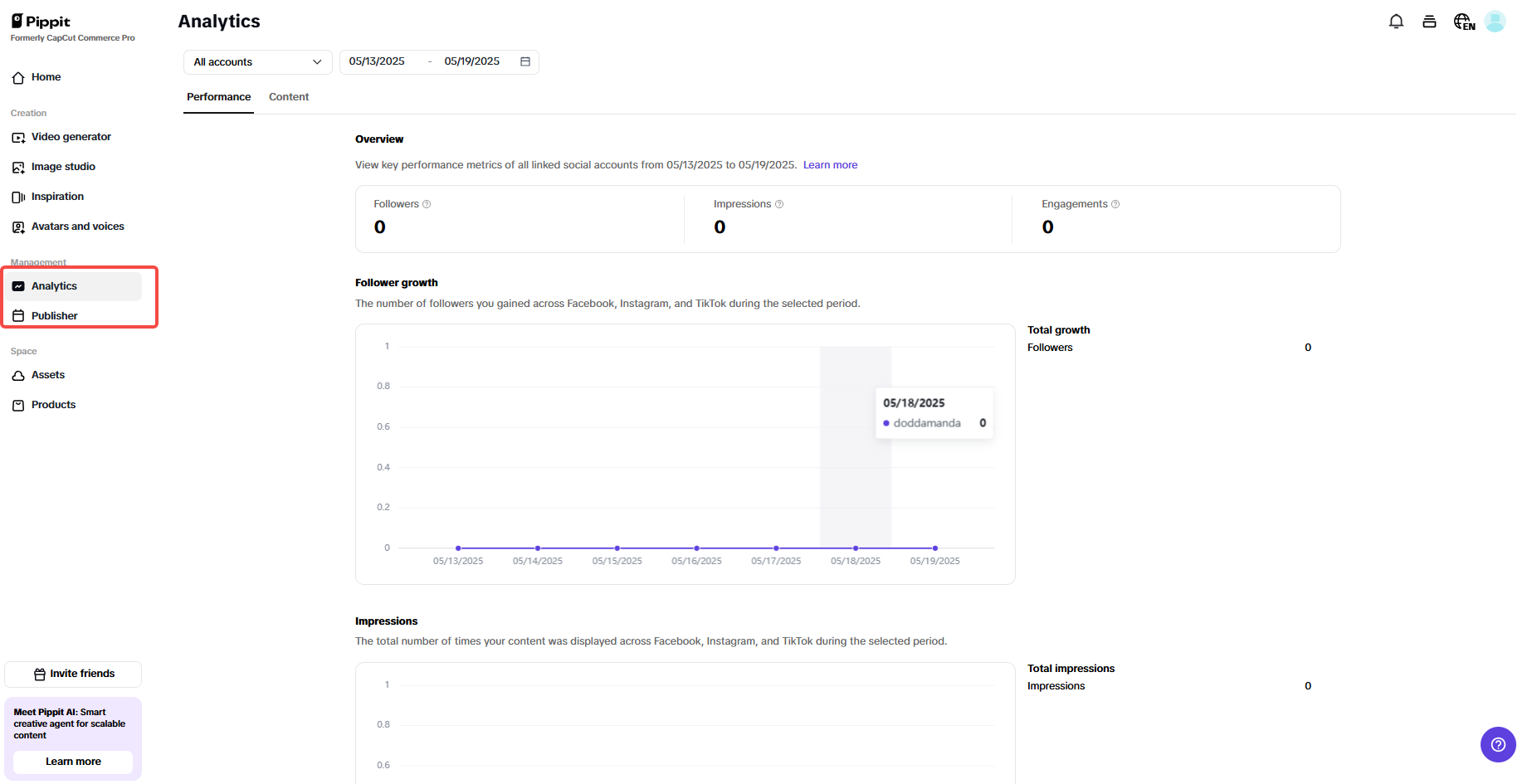Open the Learn more link in Overview

(x=829, y=164)
